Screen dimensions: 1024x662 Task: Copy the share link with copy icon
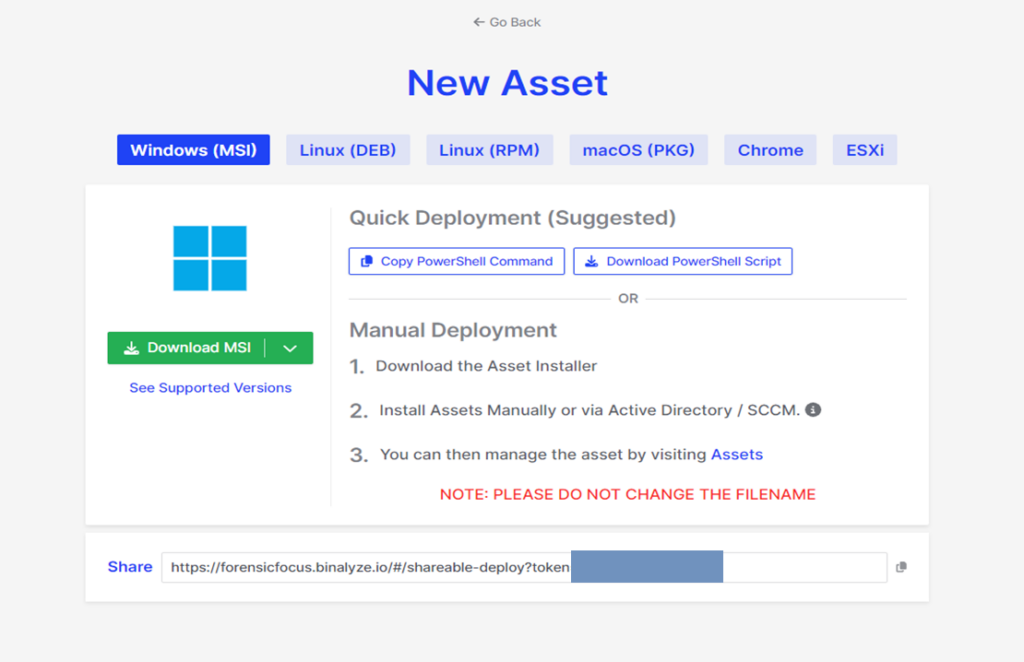pyautogui.click(x=901, y=567)
